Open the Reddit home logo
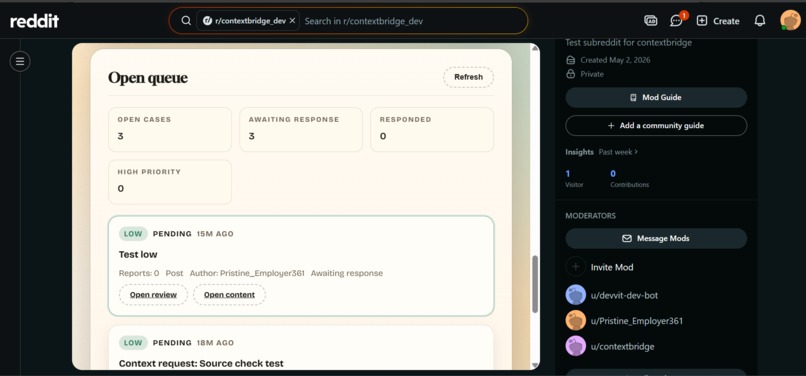 point(34,21)
